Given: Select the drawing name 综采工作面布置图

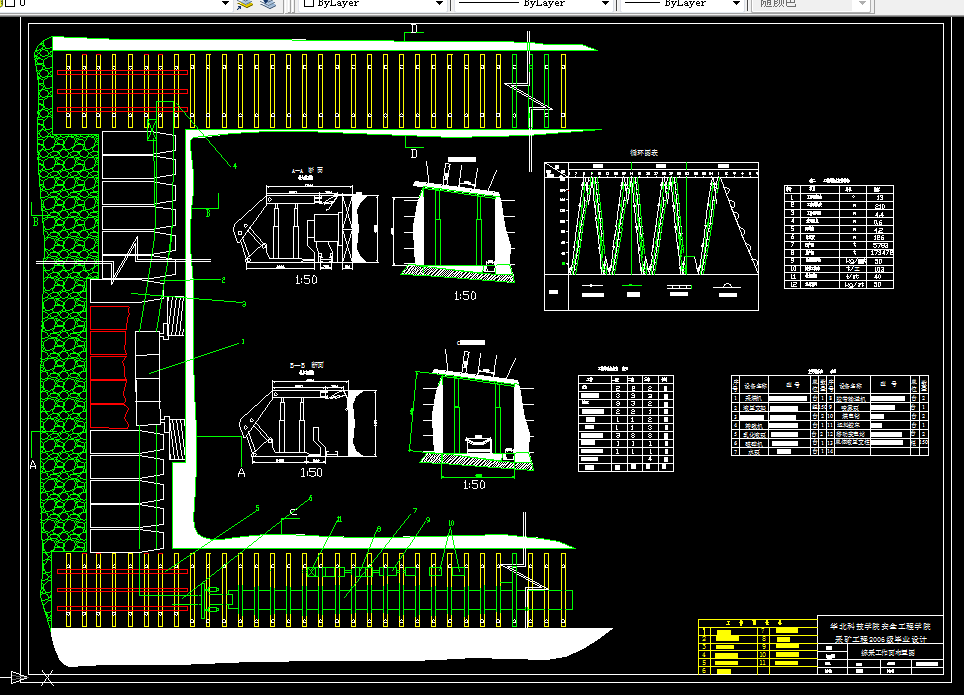Looking at the screenshot, I should click(887, 653).
